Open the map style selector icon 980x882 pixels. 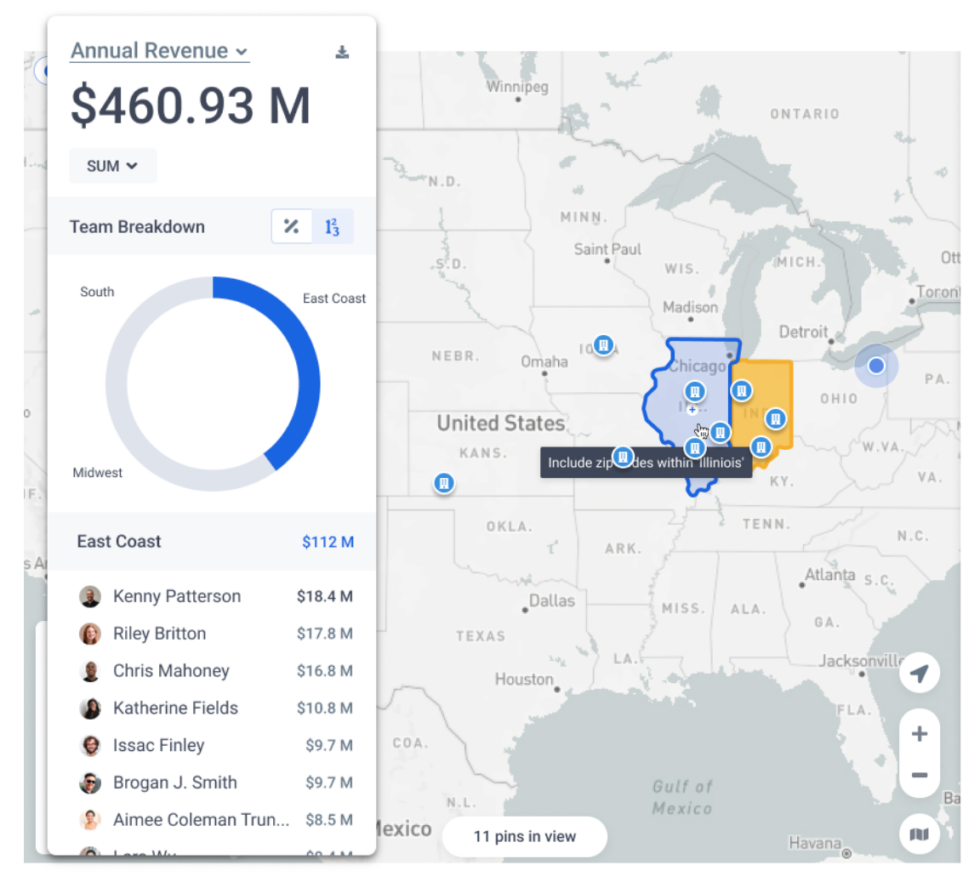click(x=919, y=835)
